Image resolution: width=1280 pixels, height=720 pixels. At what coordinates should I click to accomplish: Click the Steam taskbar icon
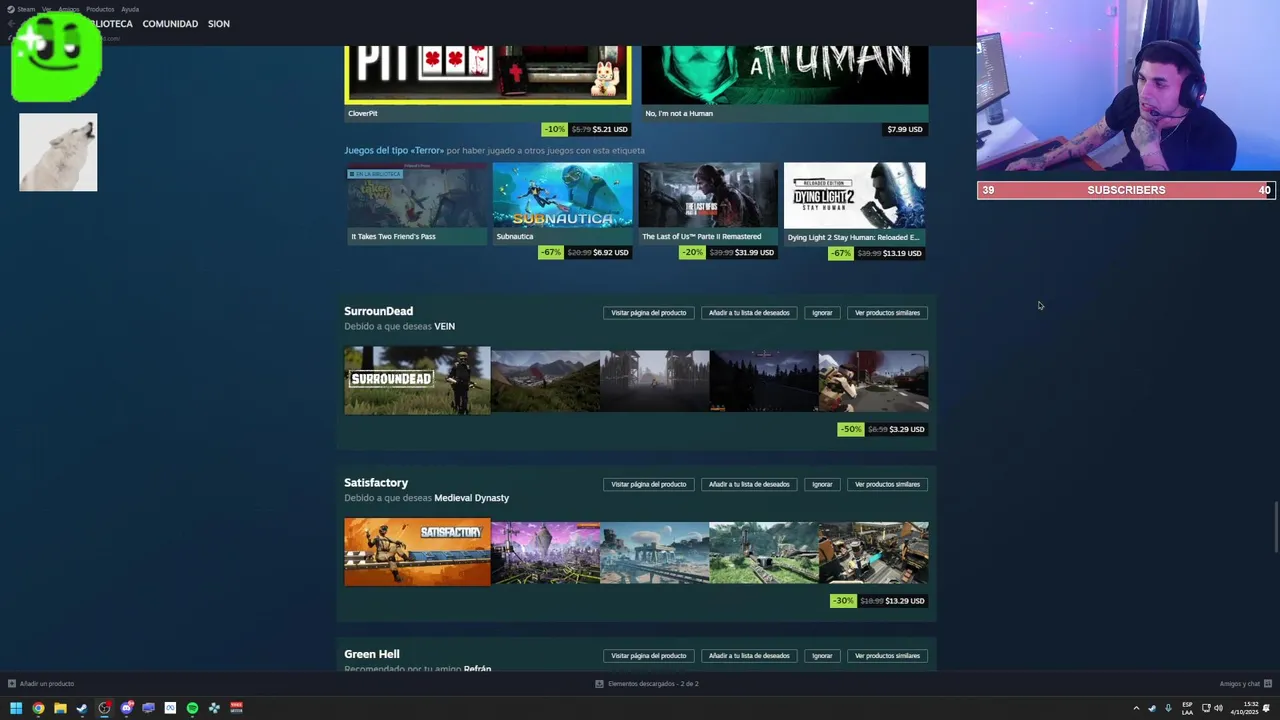pyautogui.click(x=82, y=708)
